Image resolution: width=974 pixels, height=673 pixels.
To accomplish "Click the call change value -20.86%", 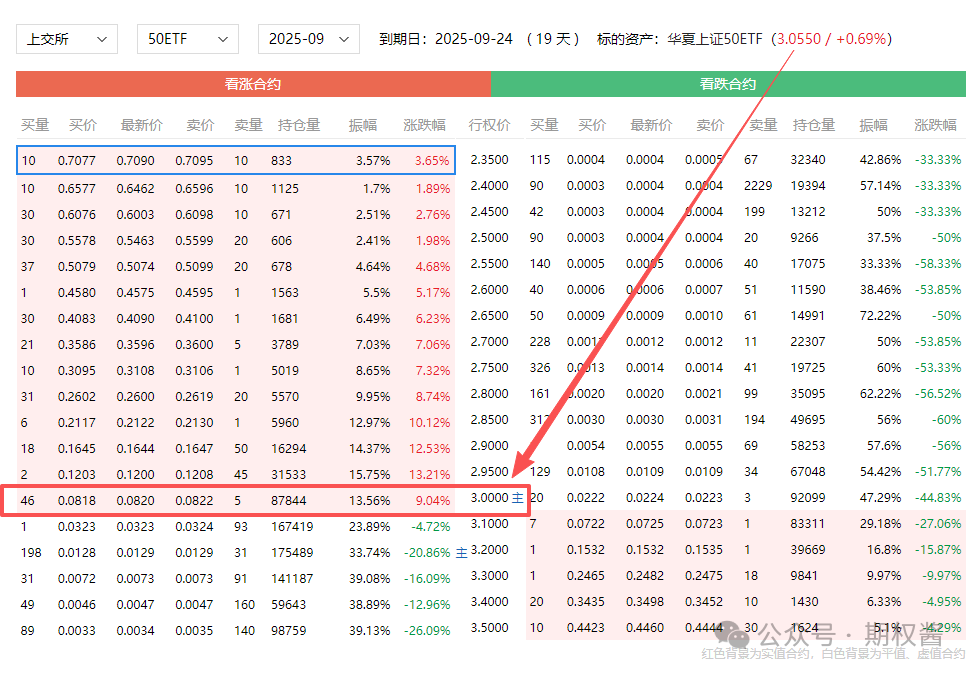I will [x=426, y=552].
